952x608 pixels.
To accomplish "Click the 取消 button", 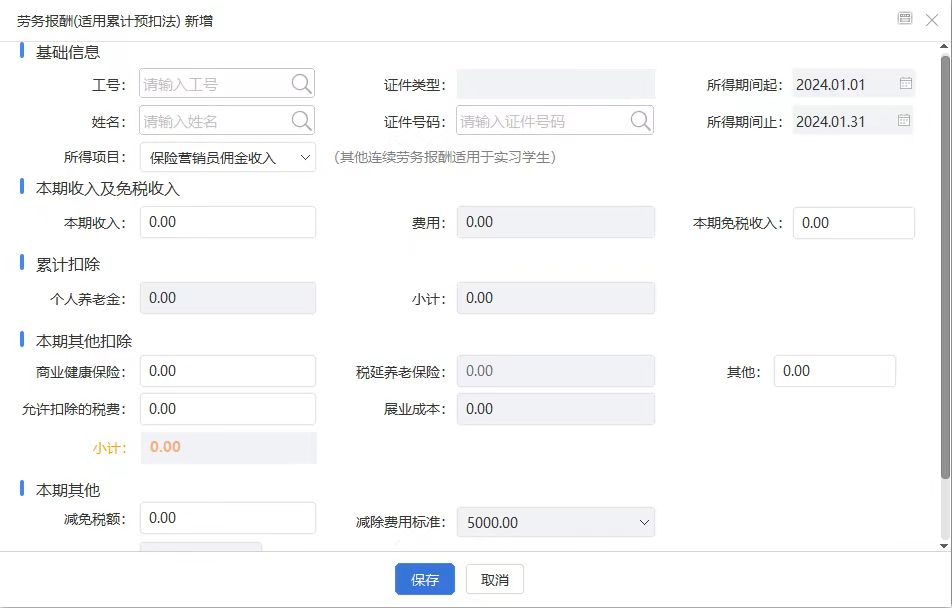I will tap(493, 578).
